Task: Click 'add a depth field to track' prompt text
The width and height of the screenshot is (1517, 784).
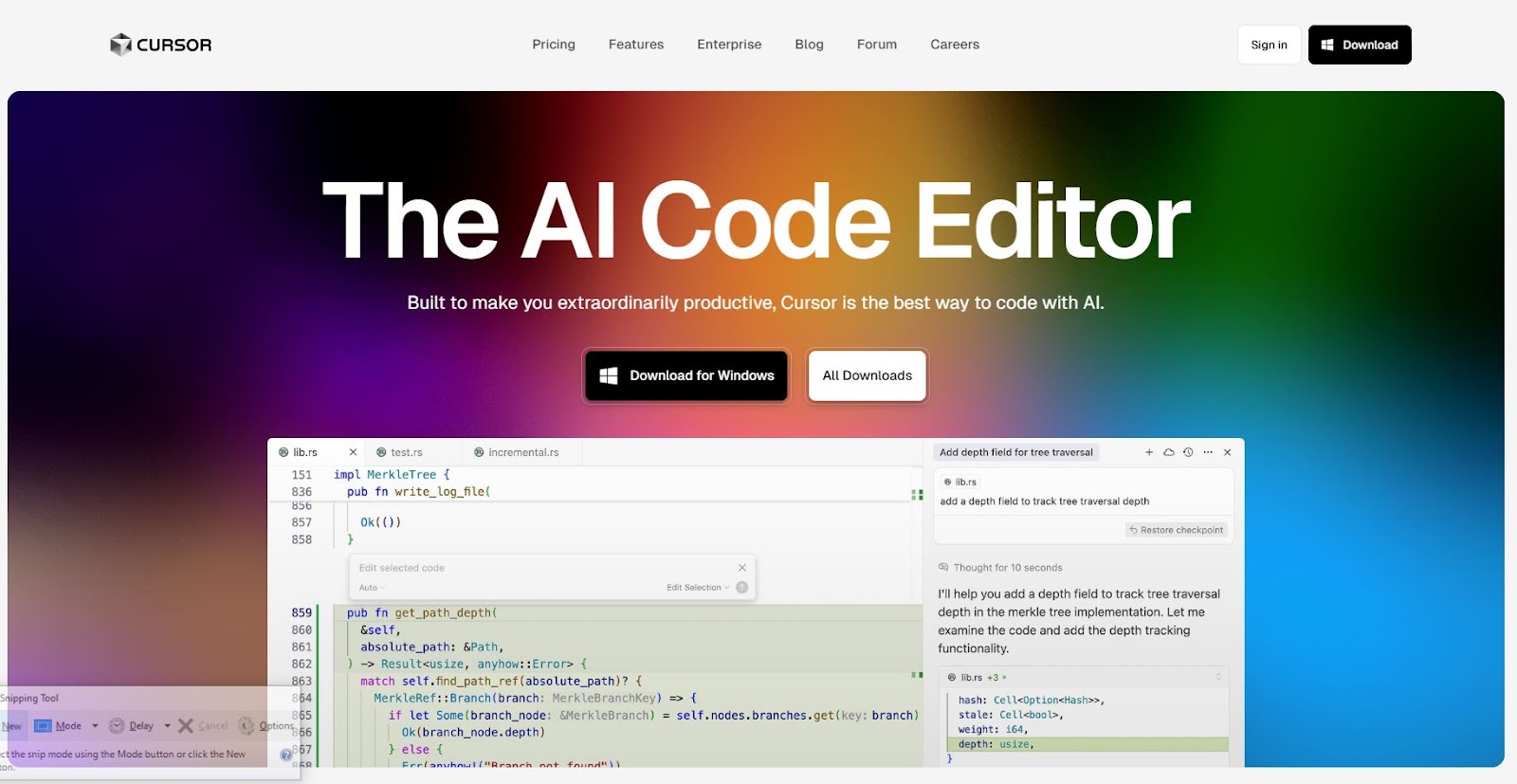Action: (1044, 501)
